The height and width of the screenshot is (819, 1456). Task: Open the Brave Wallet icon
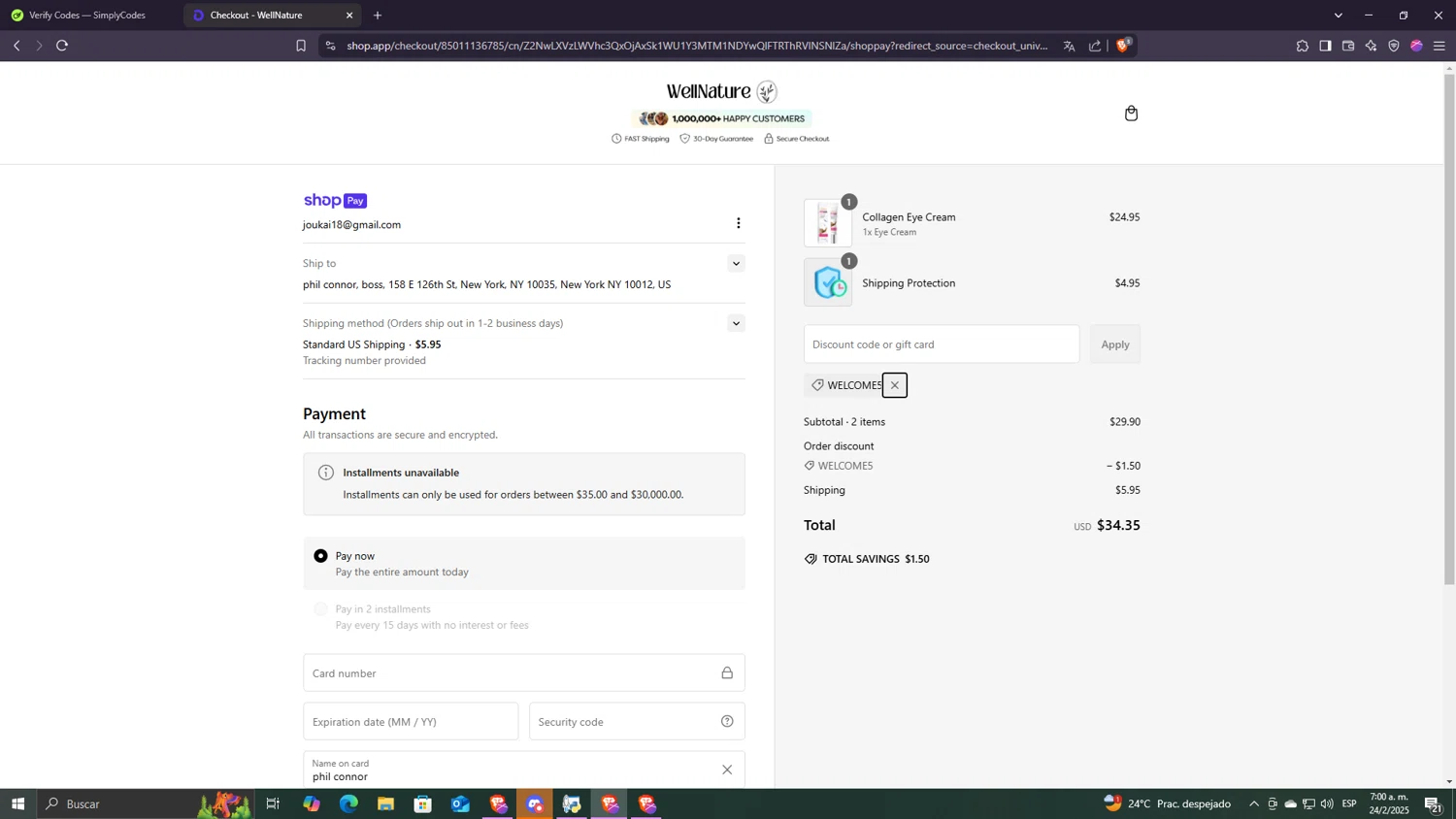(1348, 46)
